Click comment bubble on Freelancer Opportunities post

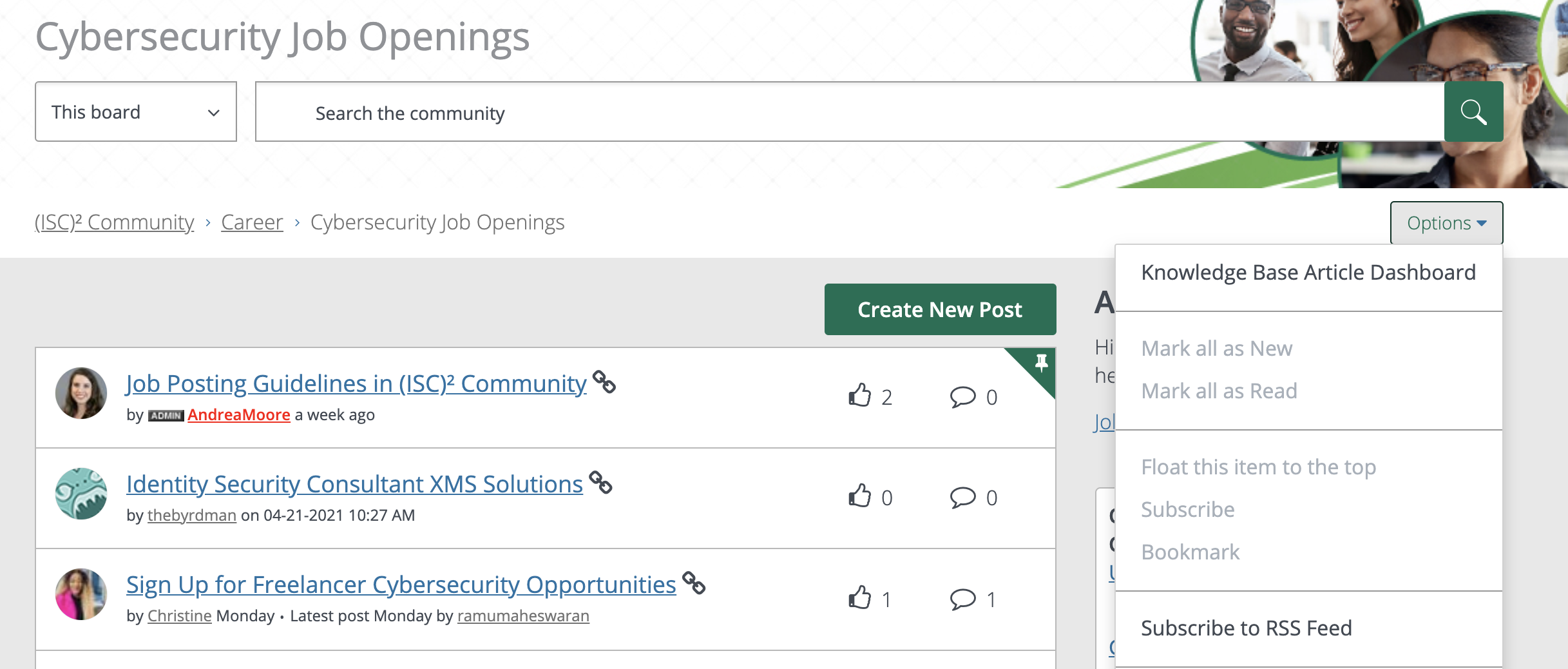pos(962,599)
